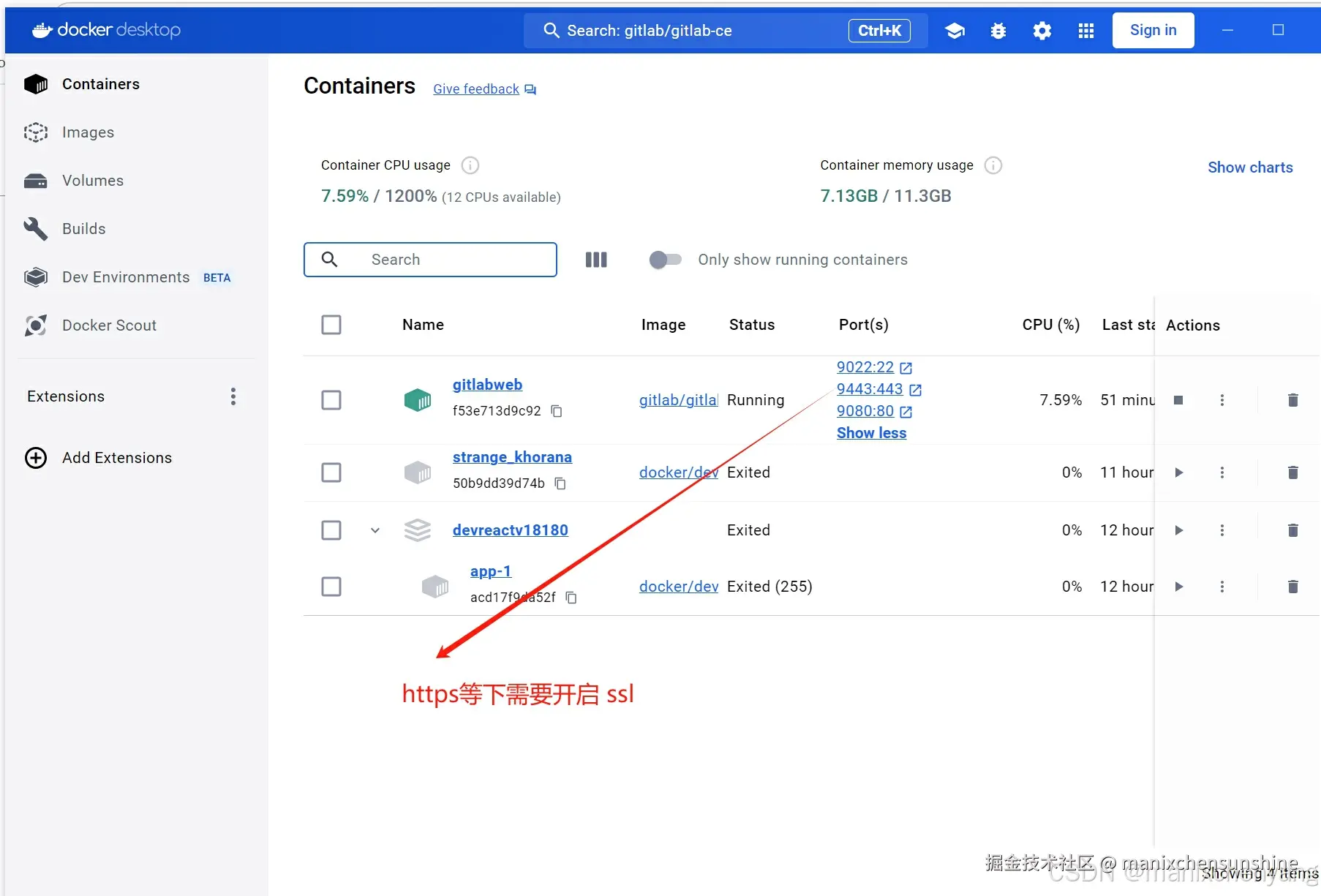The image size is (1321, 896).
Task: Open app-1 container details
Action: (490, 571)
